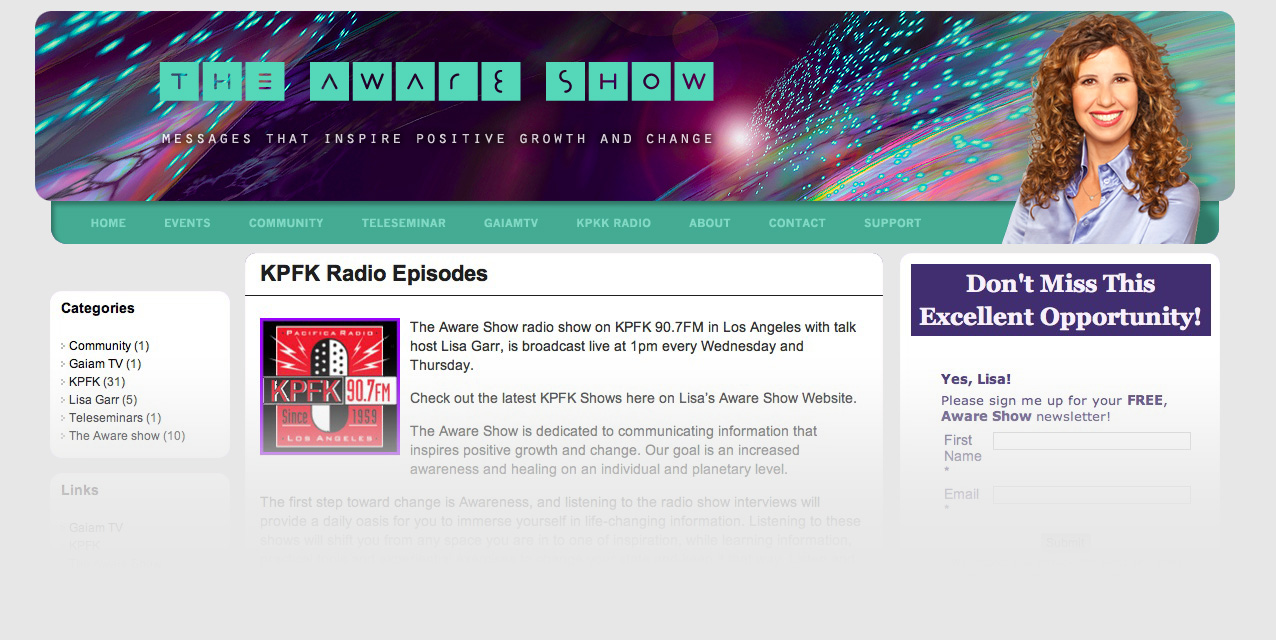Open the Lisa Garr category
Viewport: 1276px width, 640px height.
pos(94,400)
